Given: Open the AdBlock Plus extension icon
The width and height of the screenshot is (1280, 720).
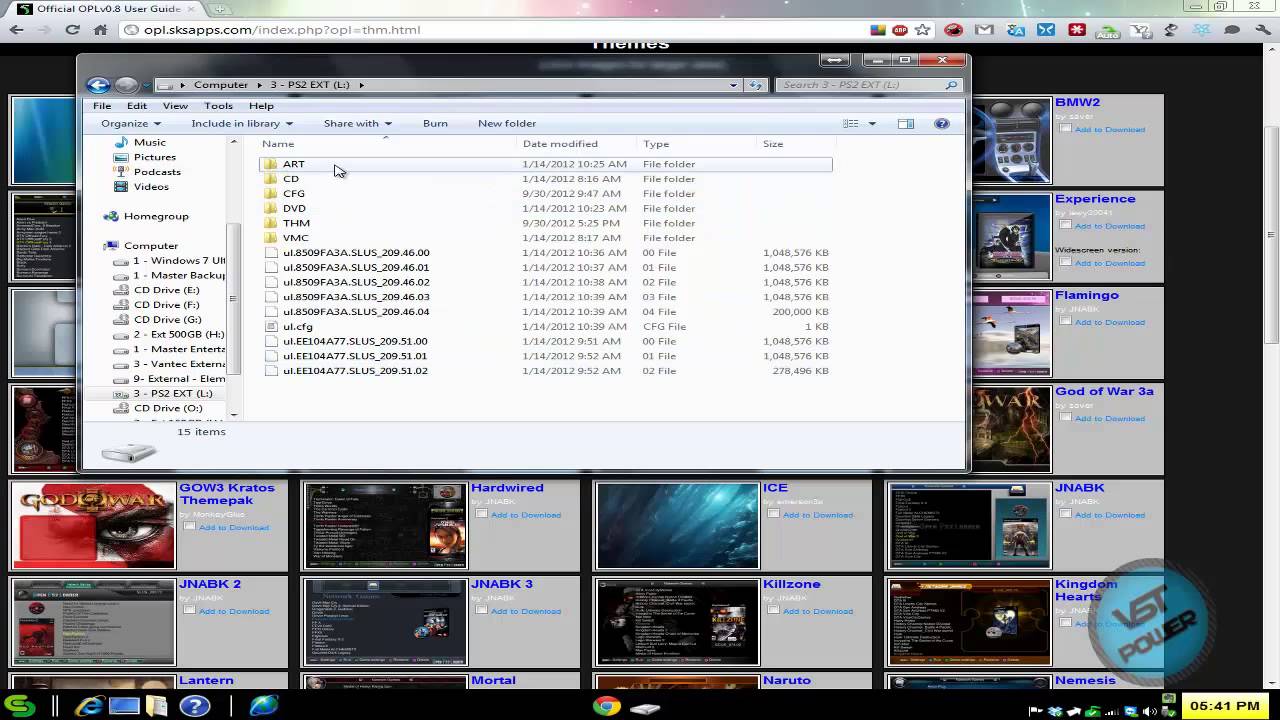Looking at the screenshot, I should click(899, 30).
